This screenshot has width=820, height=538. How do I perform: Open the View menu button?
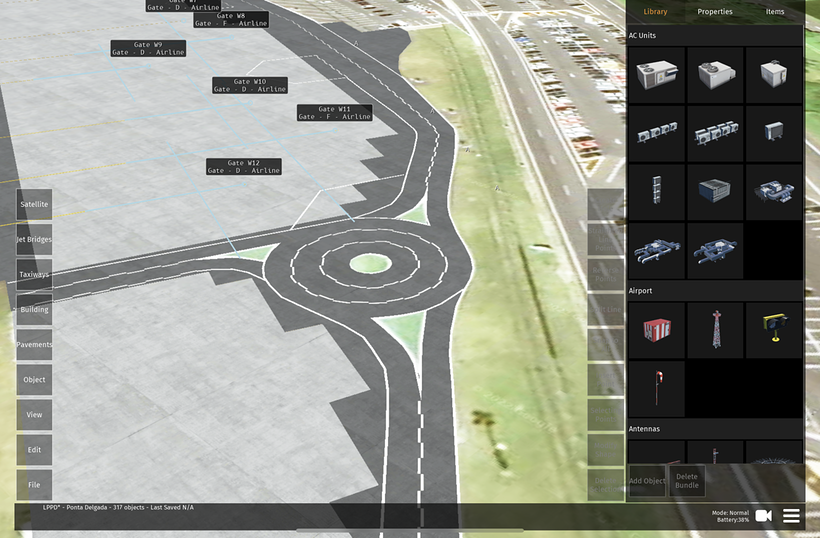tap(34, 415)
